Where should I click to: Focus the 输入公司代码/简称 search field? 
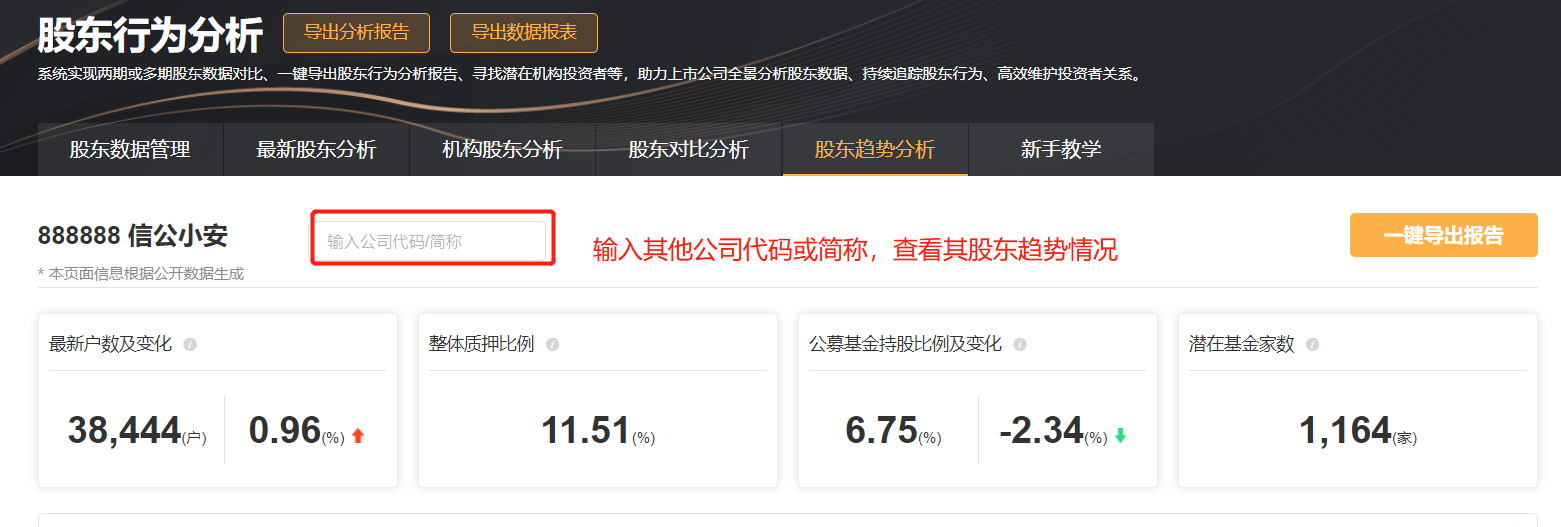432,241
